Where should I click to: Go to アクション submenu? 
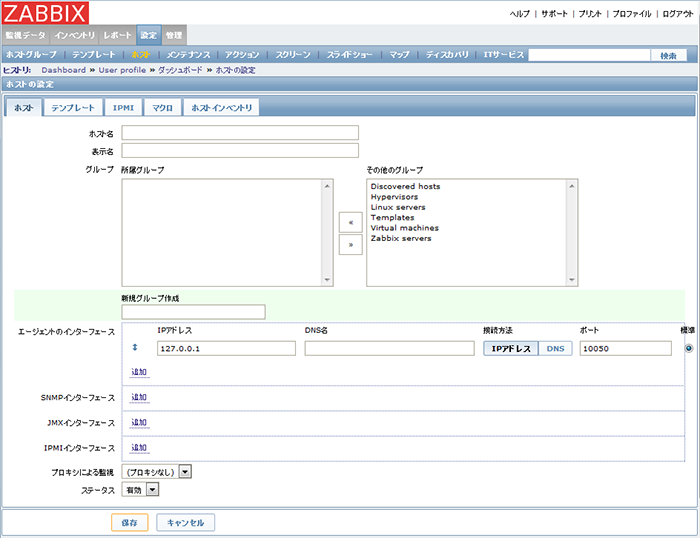pyautogui.click(x=242, y=54)
